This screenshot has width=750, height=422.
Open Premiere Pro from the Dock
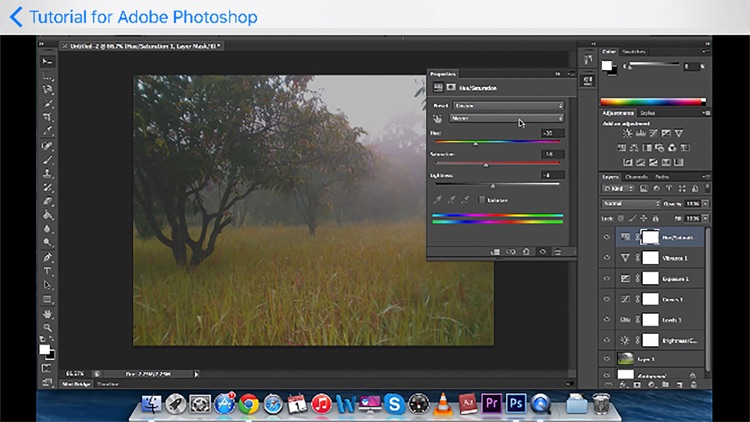[491, 403]
